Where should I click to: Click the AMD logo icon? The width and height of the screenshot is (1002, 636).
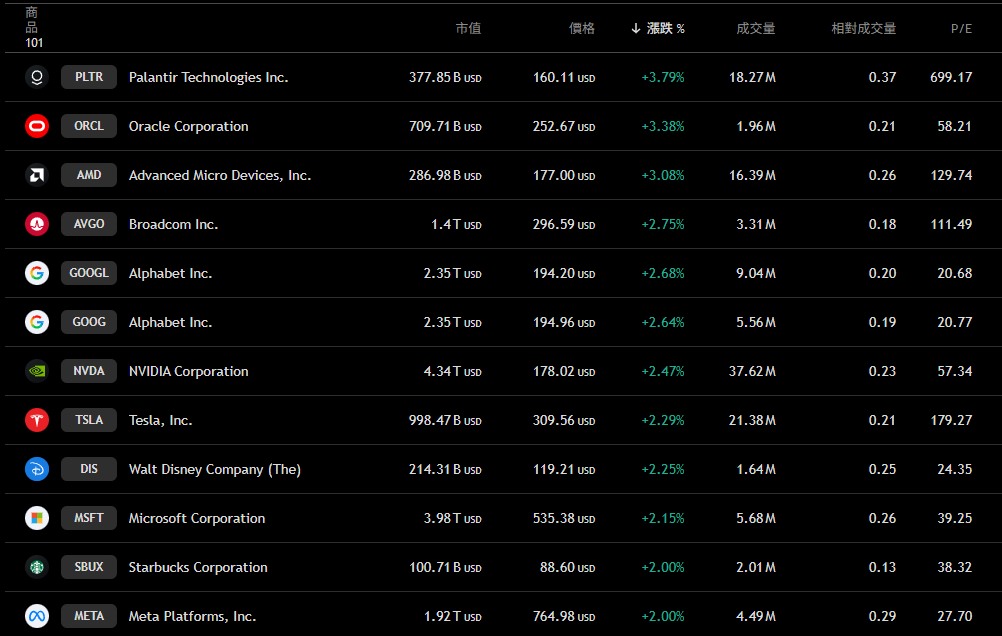[x=37, y=175]
